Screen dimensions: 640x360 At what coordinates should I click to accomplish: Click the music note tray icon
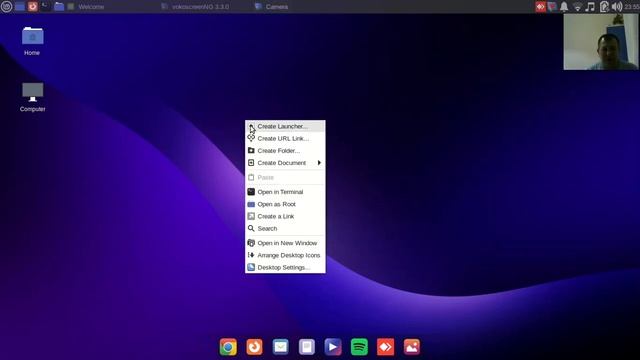click(x=590, y=7)
